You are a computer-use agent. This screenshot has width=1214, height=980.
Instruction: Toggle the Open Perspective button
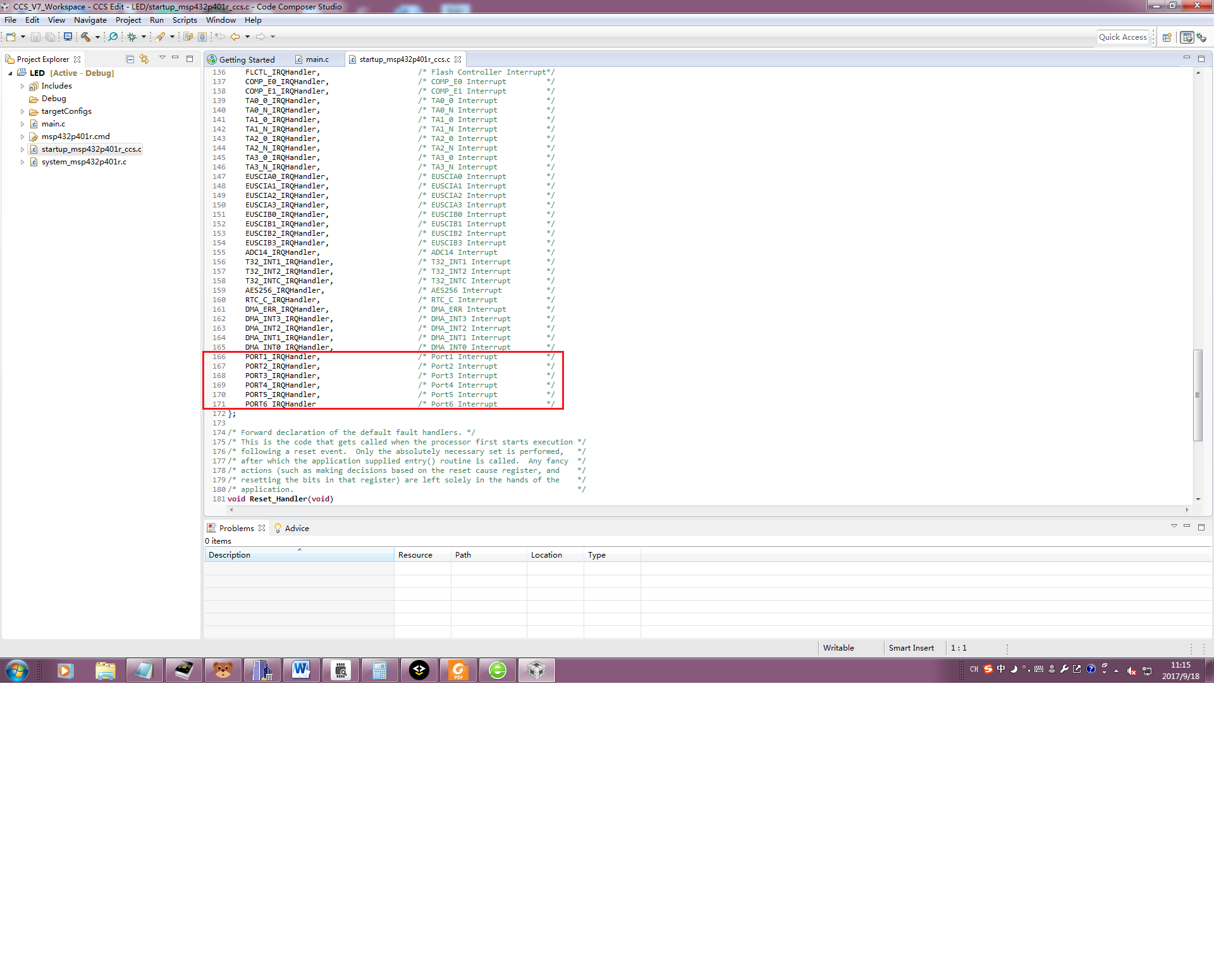[x=1167, y=37]
